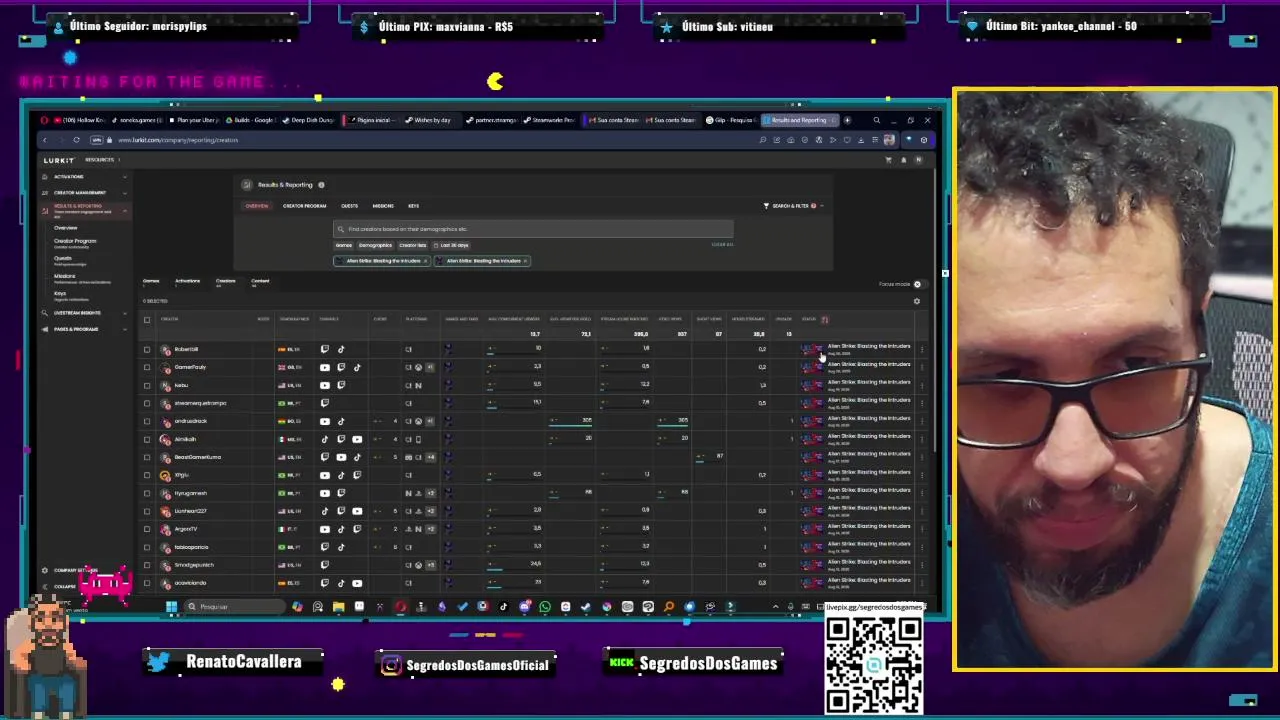This screenshot has width=1280, height=720.
Task: Select all creators with the header checkbox
Action: coord(147,320)
